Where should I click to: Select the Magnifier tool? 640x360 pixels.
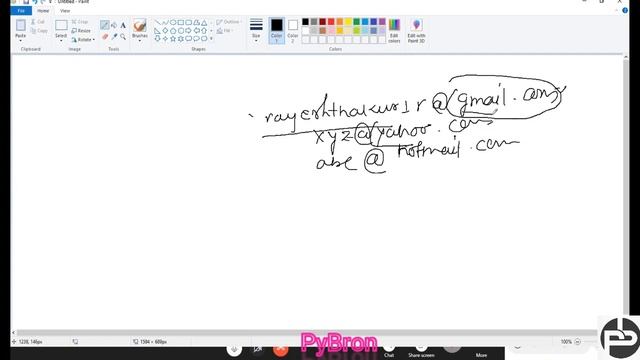coord(123,37)
